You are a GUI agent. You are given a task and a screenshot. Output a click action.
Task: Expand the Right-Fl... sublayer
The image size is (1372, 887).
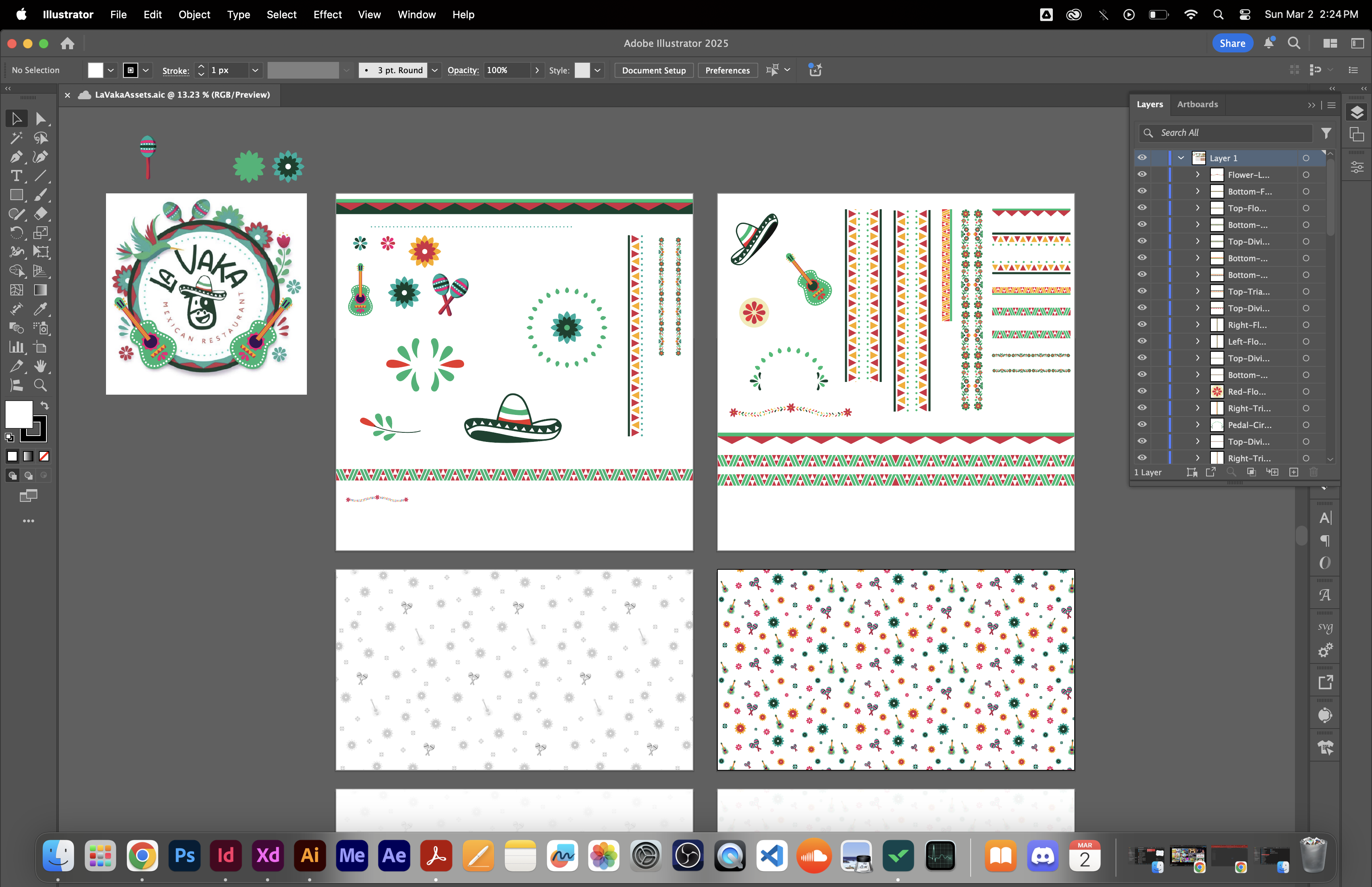1198,325
